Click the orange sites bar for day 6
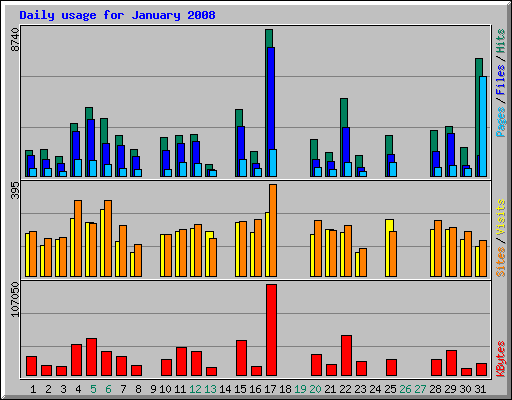Screen dimensions: 512x400 108,238
